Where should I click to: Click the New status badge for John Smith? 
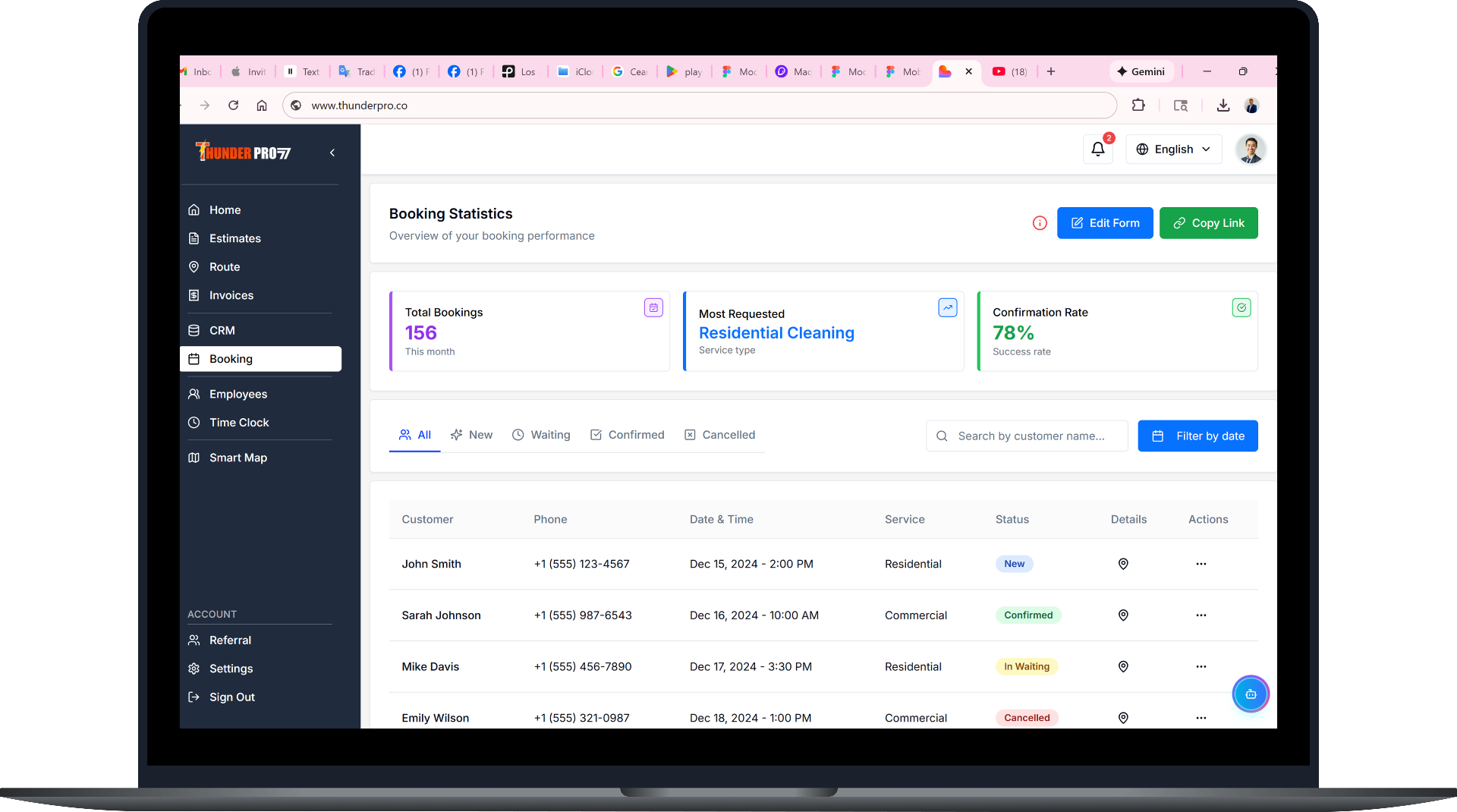pyautogui.click(x=1014, y=564)
